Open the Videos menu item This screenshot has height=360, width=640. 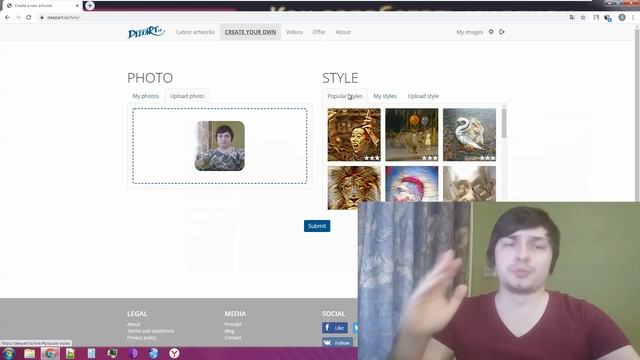click(x=294, y=32)
